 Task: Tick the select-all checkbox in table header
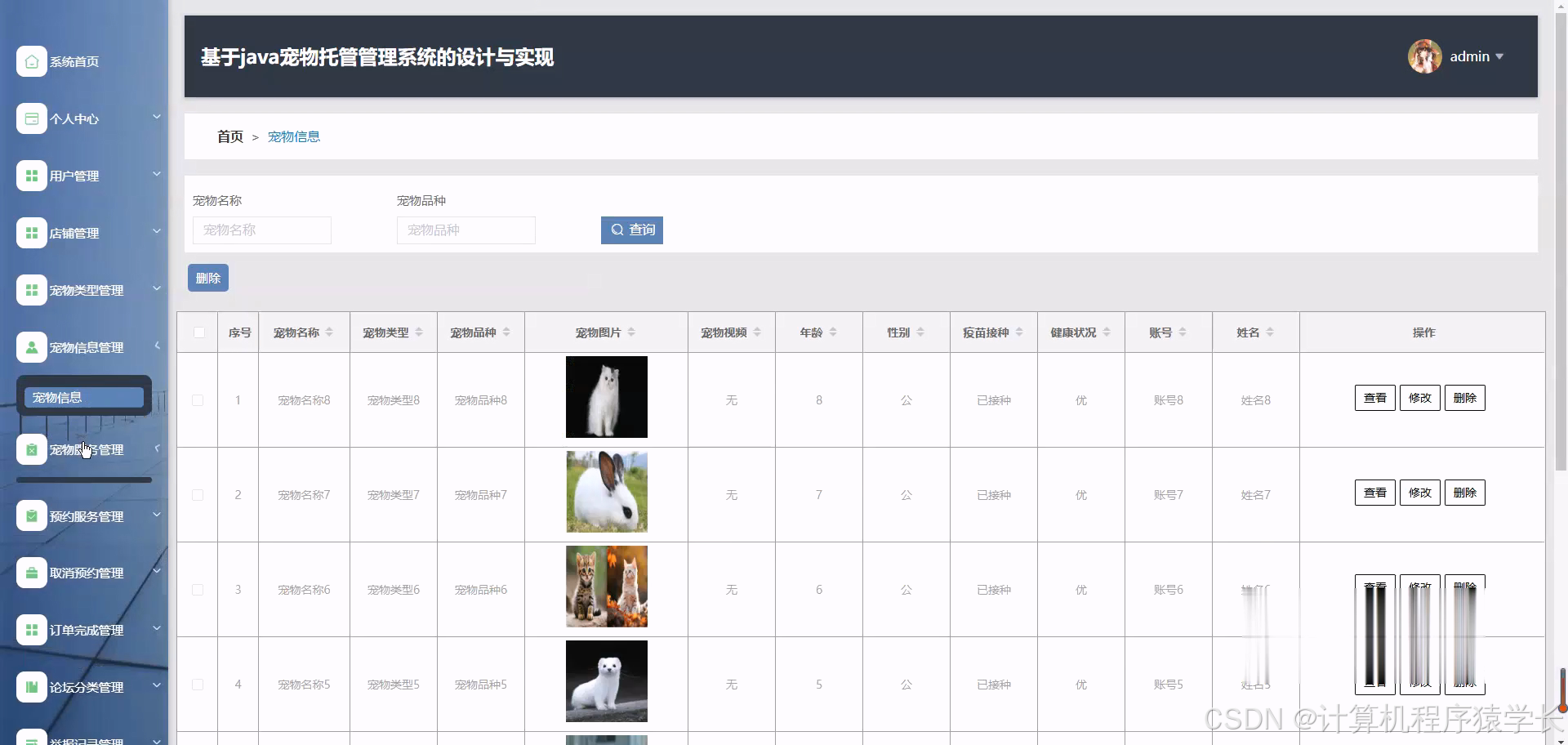(x=199, y=332)
